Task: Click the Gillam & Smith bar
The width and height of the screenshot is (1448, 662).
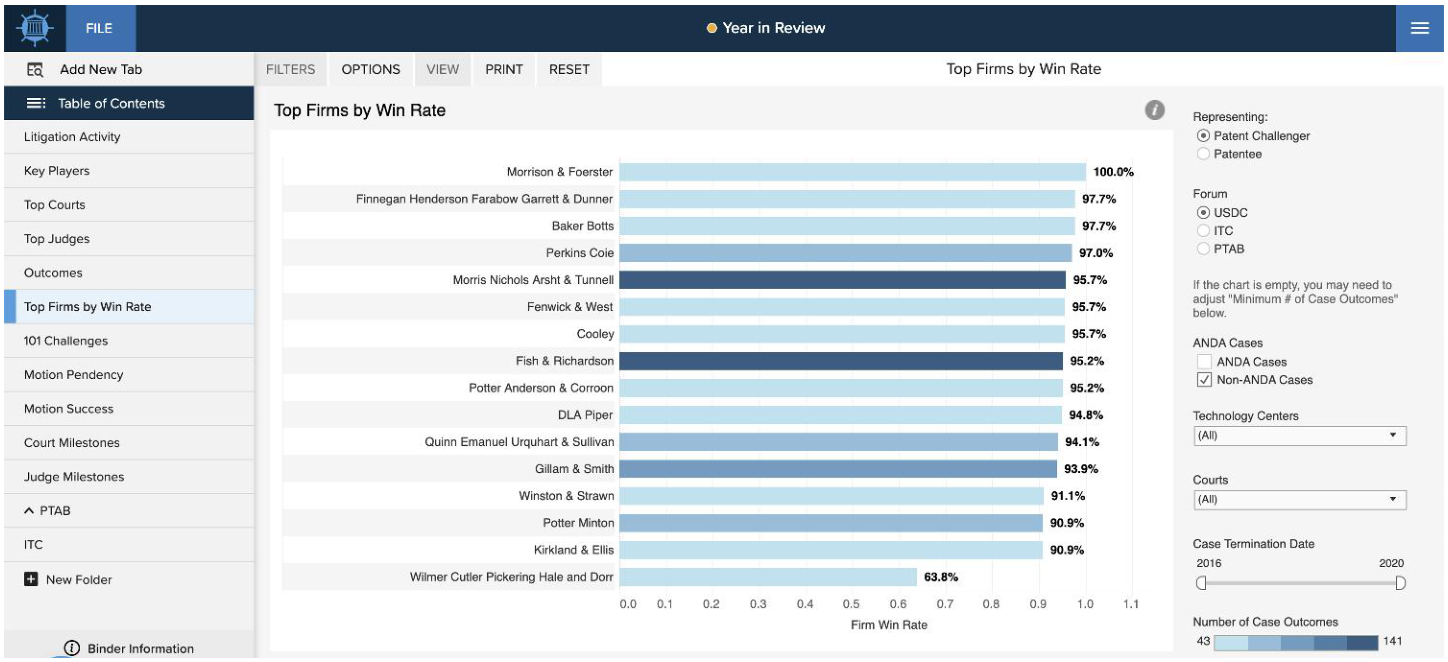Action: [838, 469]
